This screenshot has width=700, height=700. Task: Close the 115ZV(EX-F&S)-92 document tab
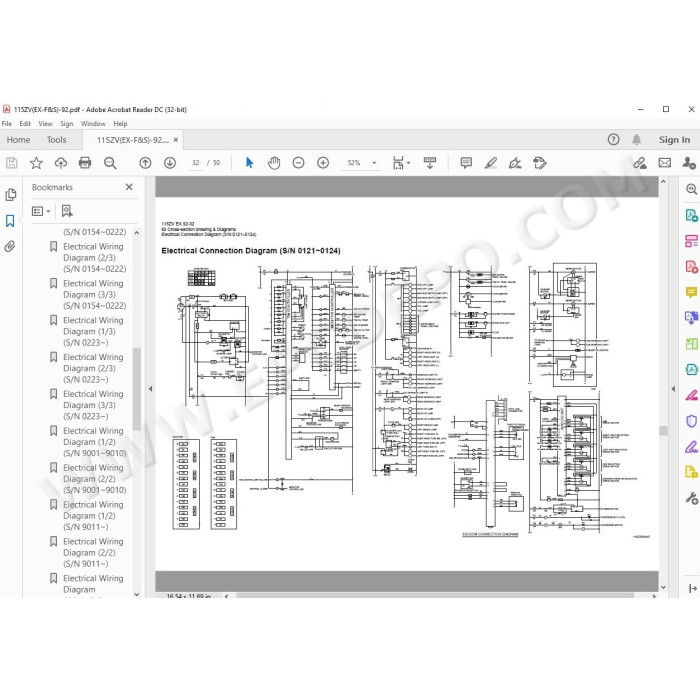[176, 140]
